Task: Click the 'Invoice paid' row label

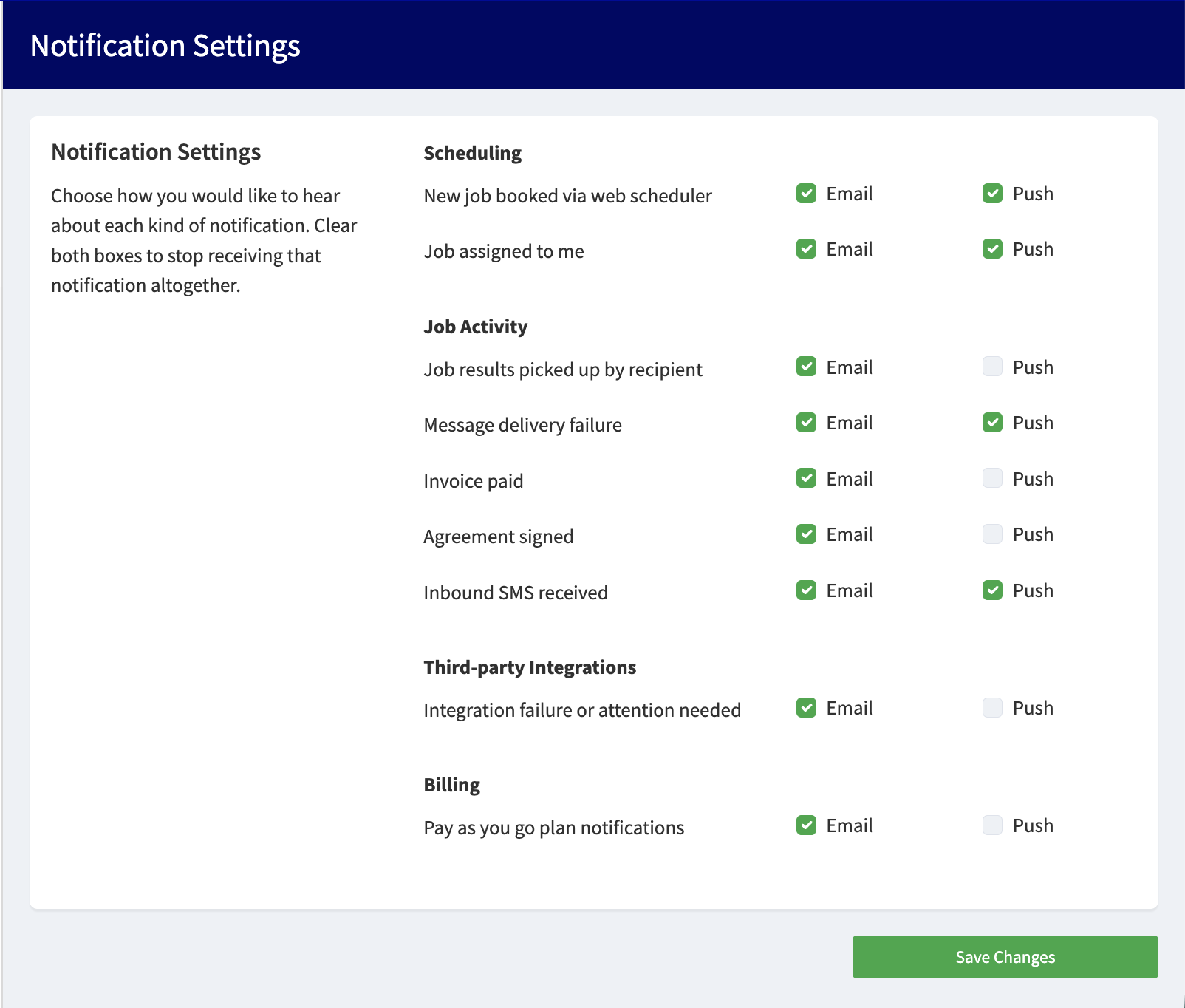Action: click(474, 481)
